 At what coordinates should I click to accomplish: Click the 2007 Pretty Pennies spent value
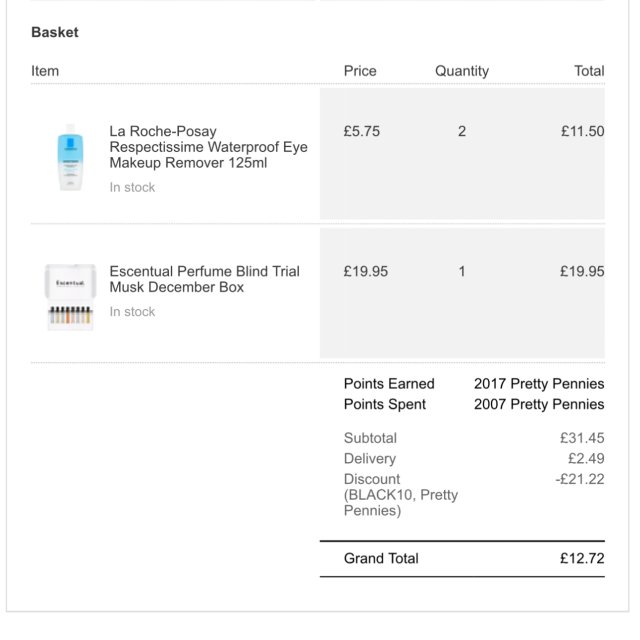click(539, 404)
